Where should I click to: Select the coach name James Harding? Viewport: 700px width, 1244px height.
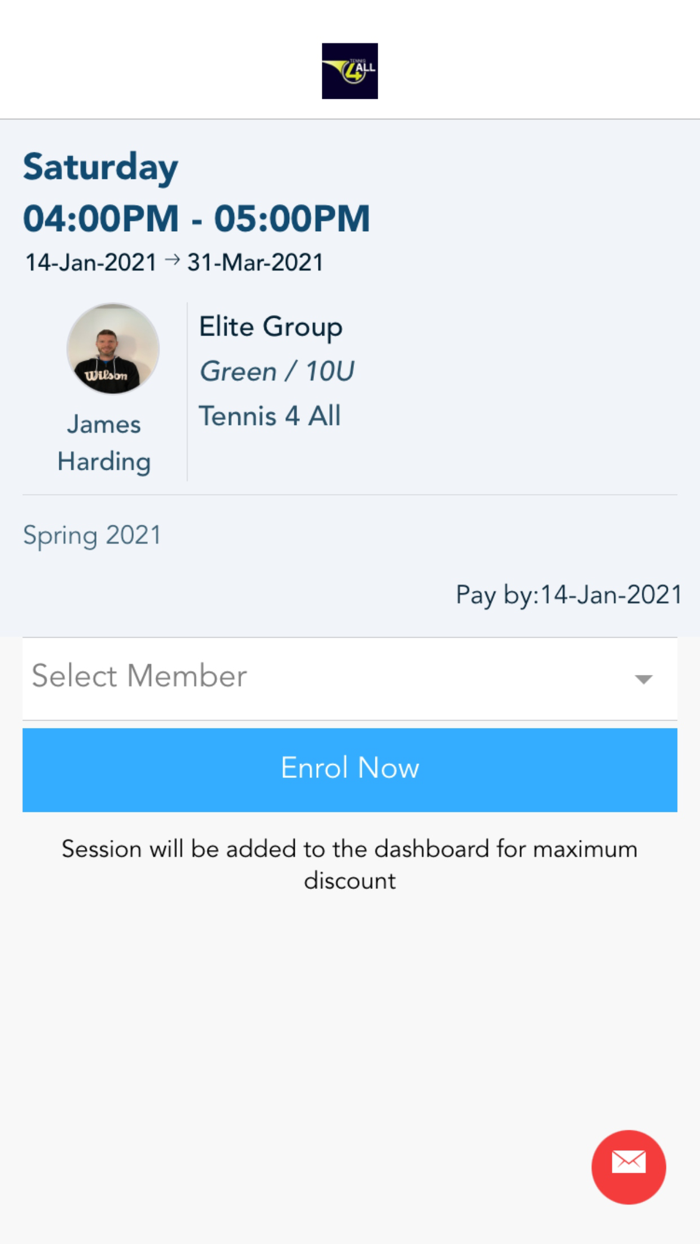[x=104, y=442]
